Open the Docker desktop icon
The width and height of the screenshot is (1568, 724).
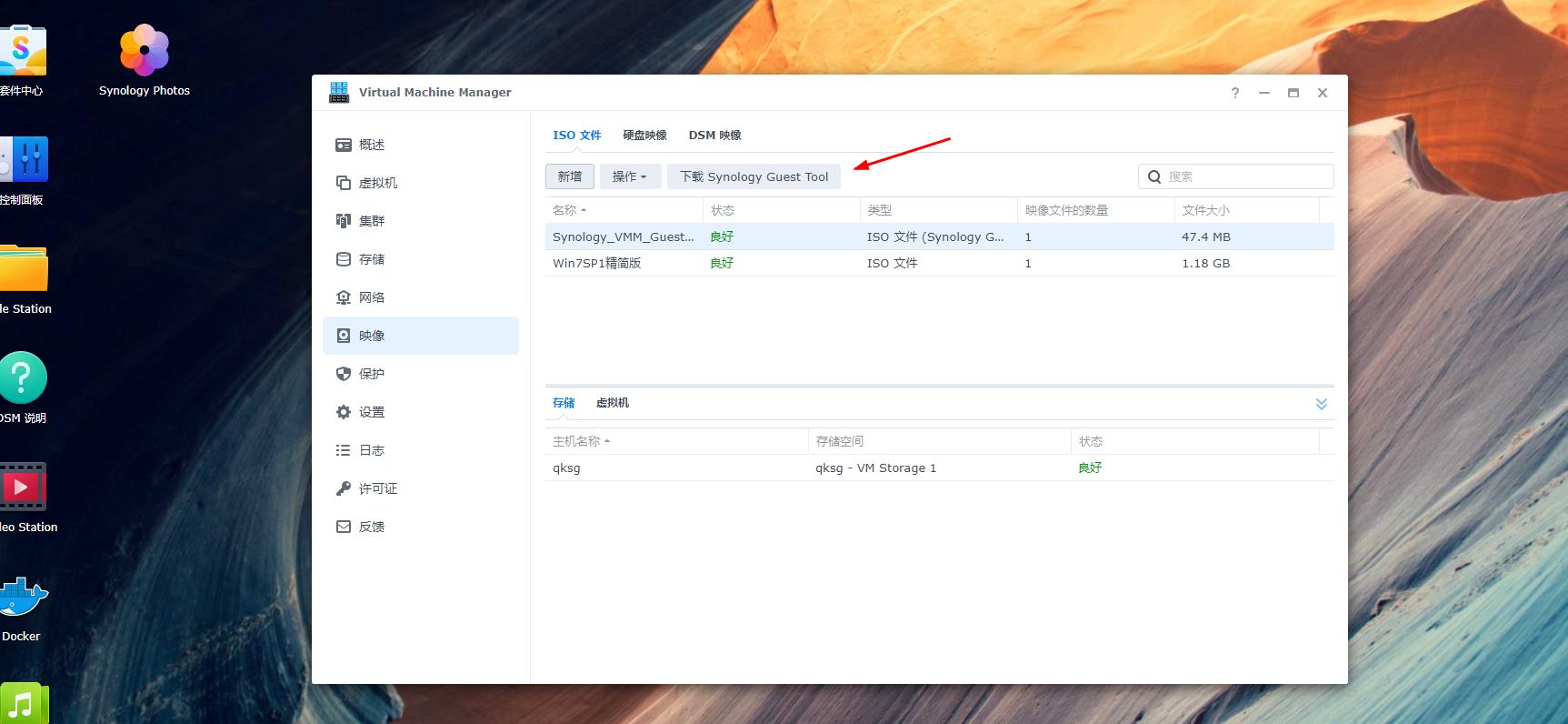[x=22, y=600]
